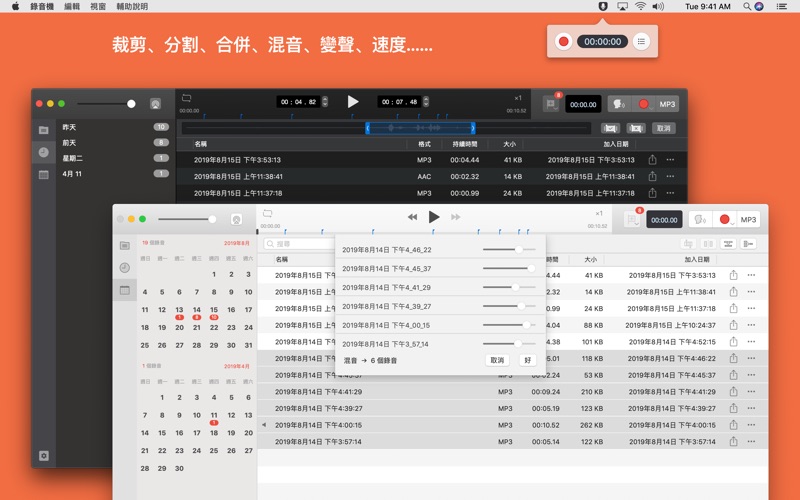Open 視窗 menu in menu bar
Screen dimensions: 800x500
(97, 6)
